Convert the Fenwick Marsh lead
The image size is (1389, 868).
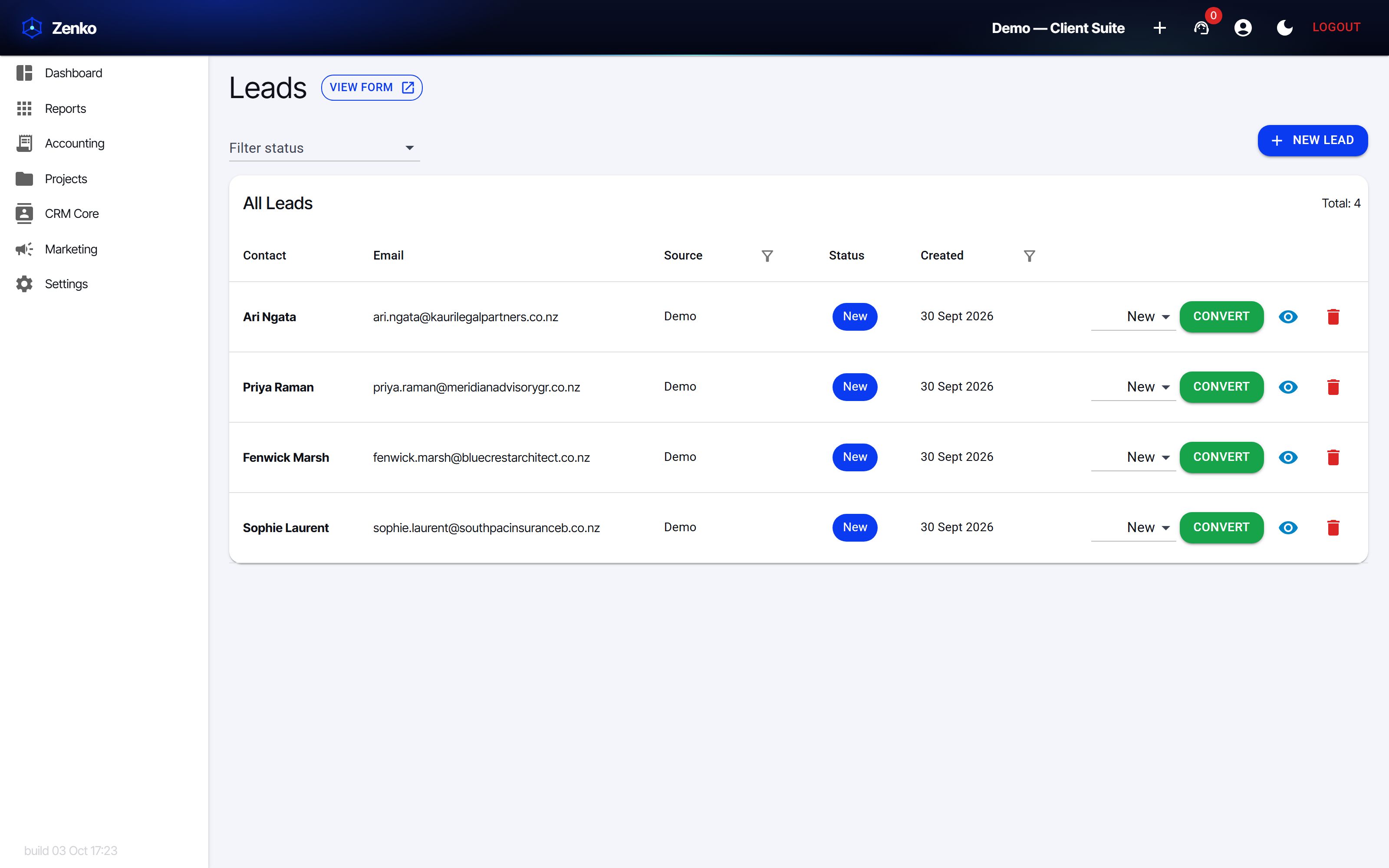click(1221, 457)
